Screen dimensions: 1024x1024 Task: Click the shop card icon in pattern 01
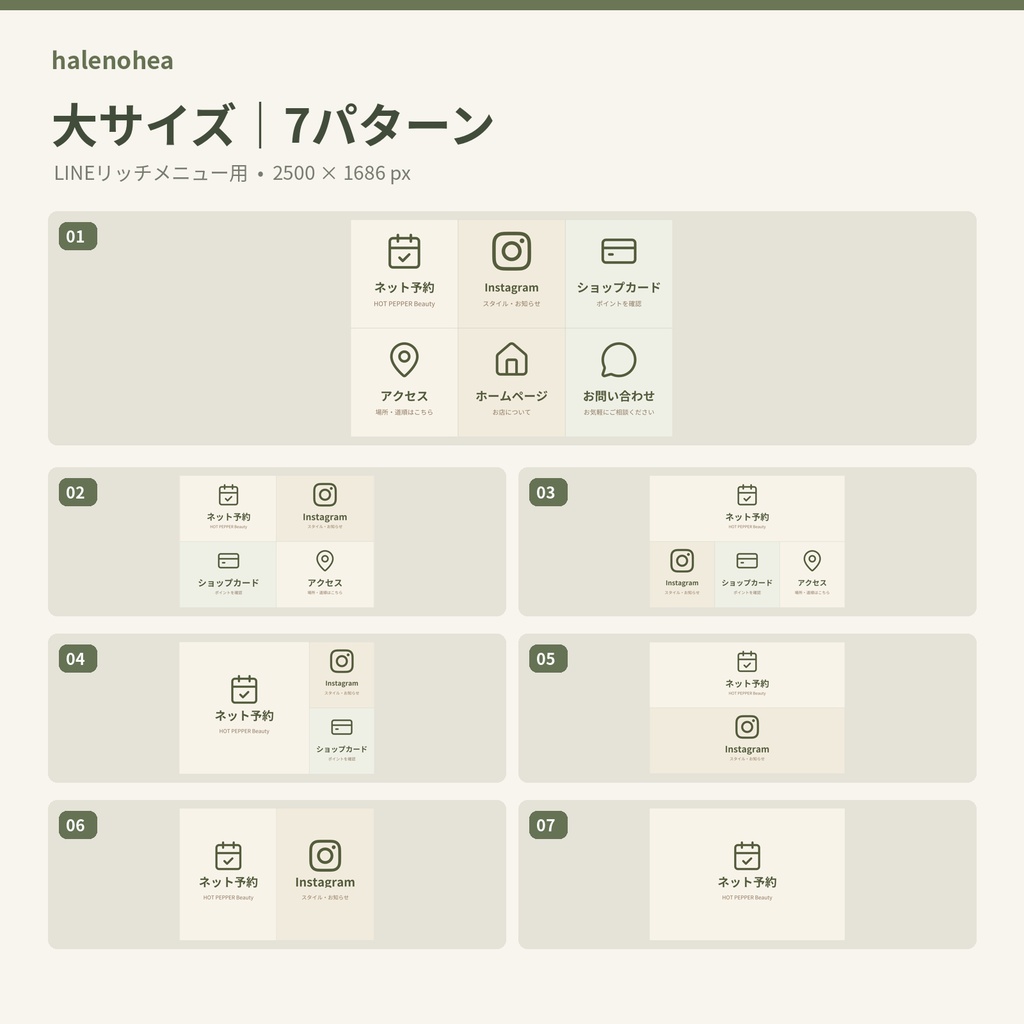[x=618, y=251]
